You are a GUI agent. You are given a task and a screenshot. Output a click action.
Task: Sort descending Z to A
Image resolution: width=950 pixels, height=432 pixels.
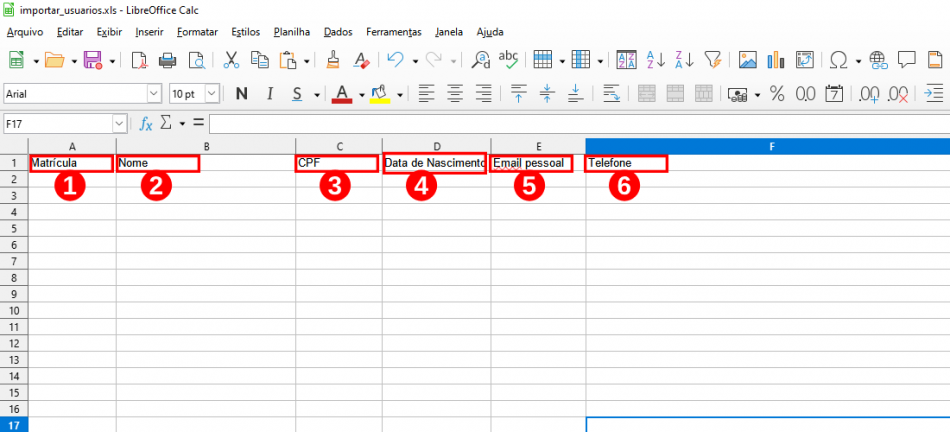click(684, 60)
